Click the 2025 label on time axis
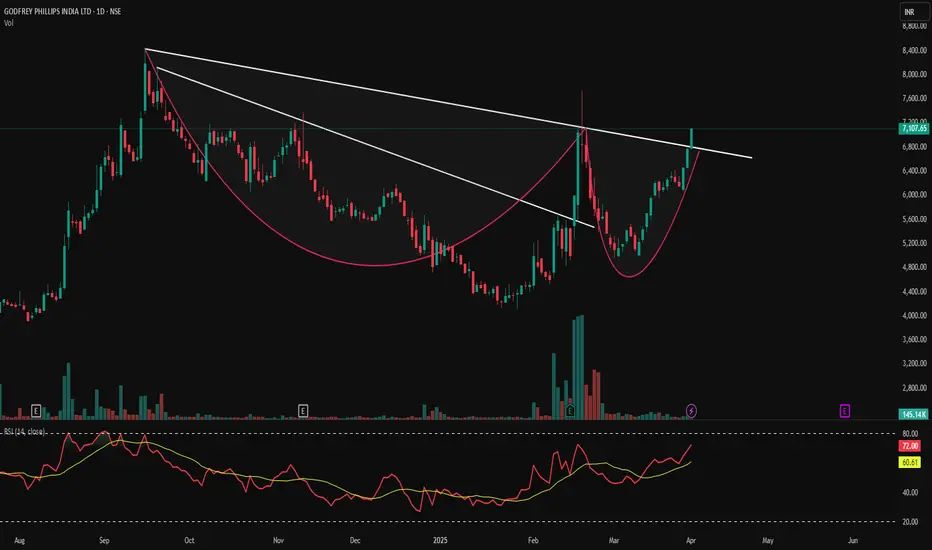The image size is (932, 550). click(440, 540)
